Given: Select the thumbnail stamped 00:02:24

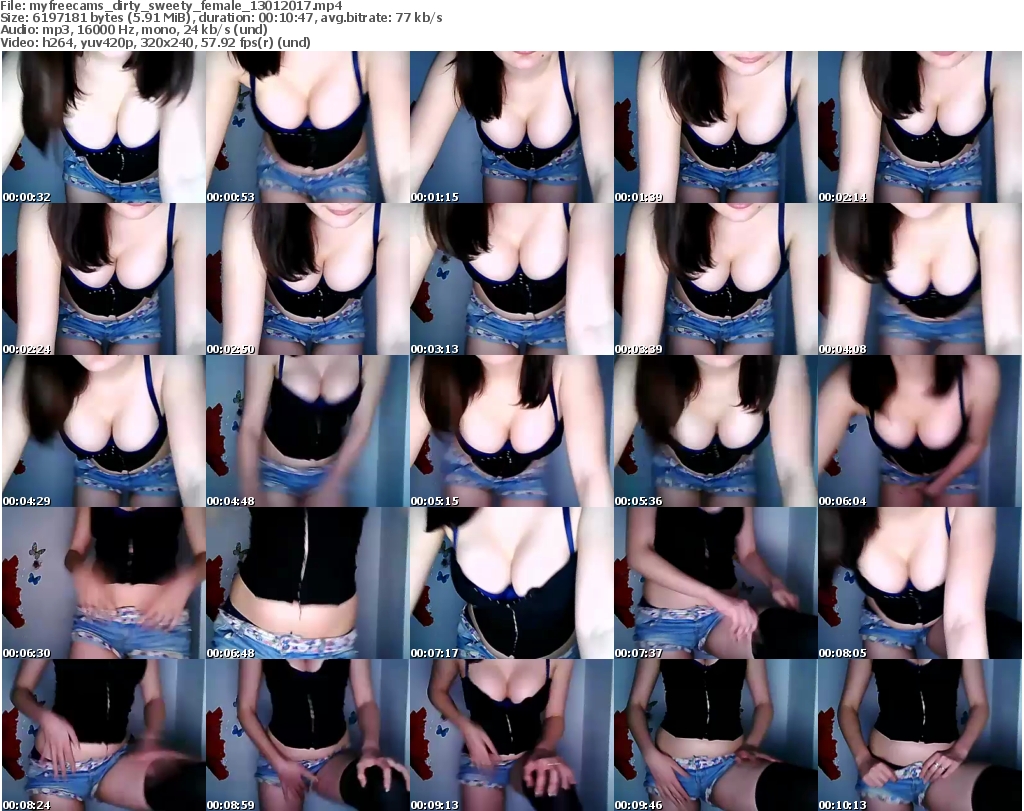Looking at the screenshot, I should [x=103, y=279].
